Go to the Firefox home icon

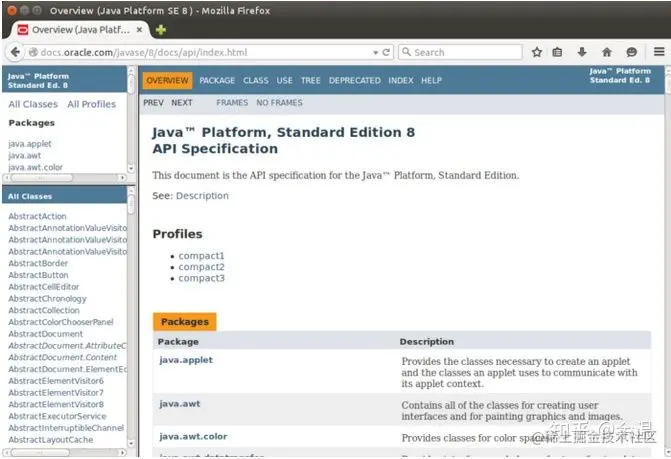(607, 52)
